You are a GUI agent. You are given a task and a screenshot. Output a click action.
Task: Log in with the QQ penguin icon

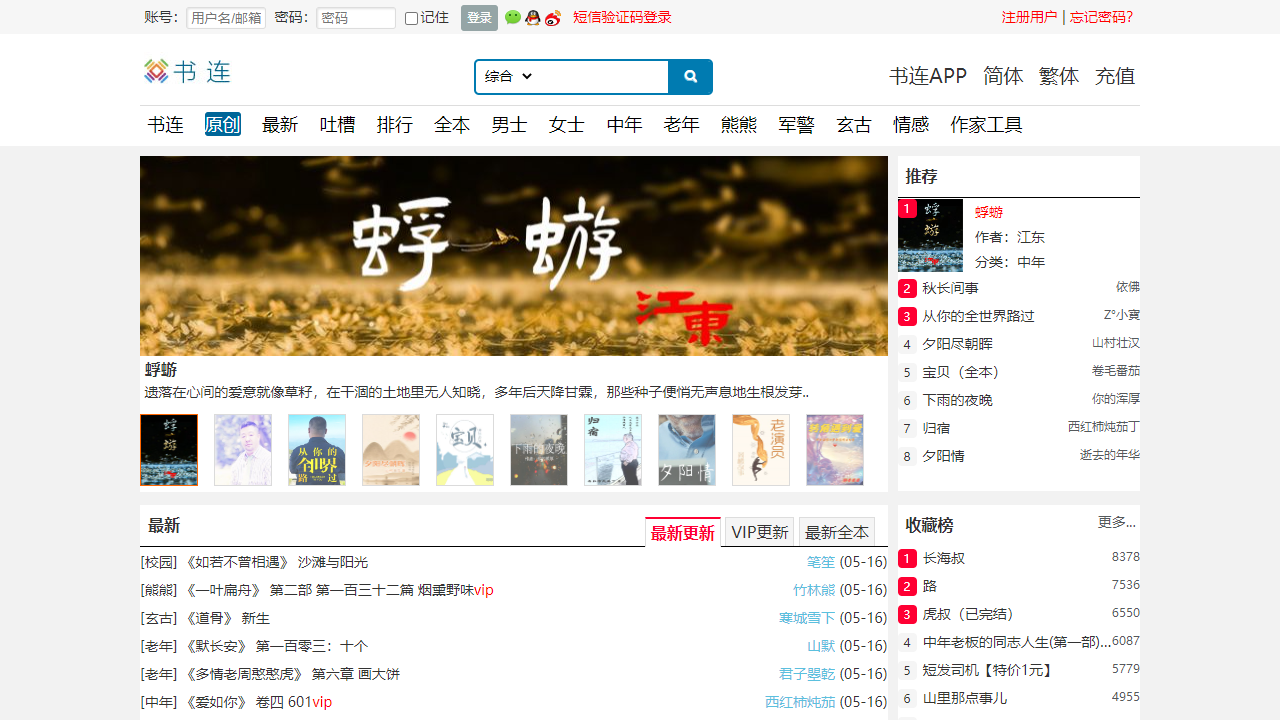(533, 17)
